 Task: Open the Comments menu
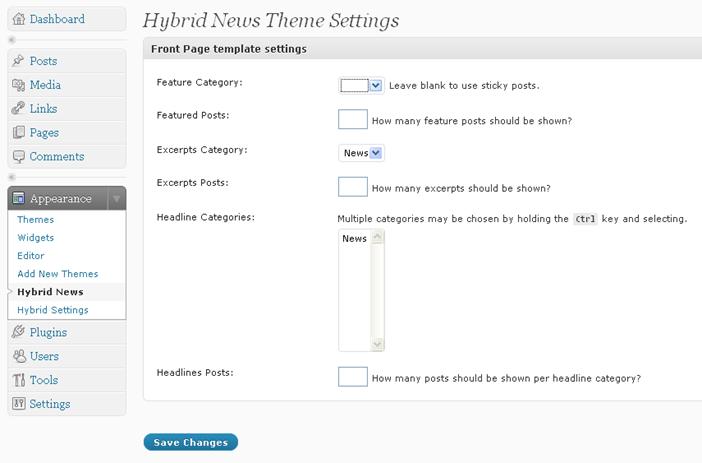pos(67,156)
